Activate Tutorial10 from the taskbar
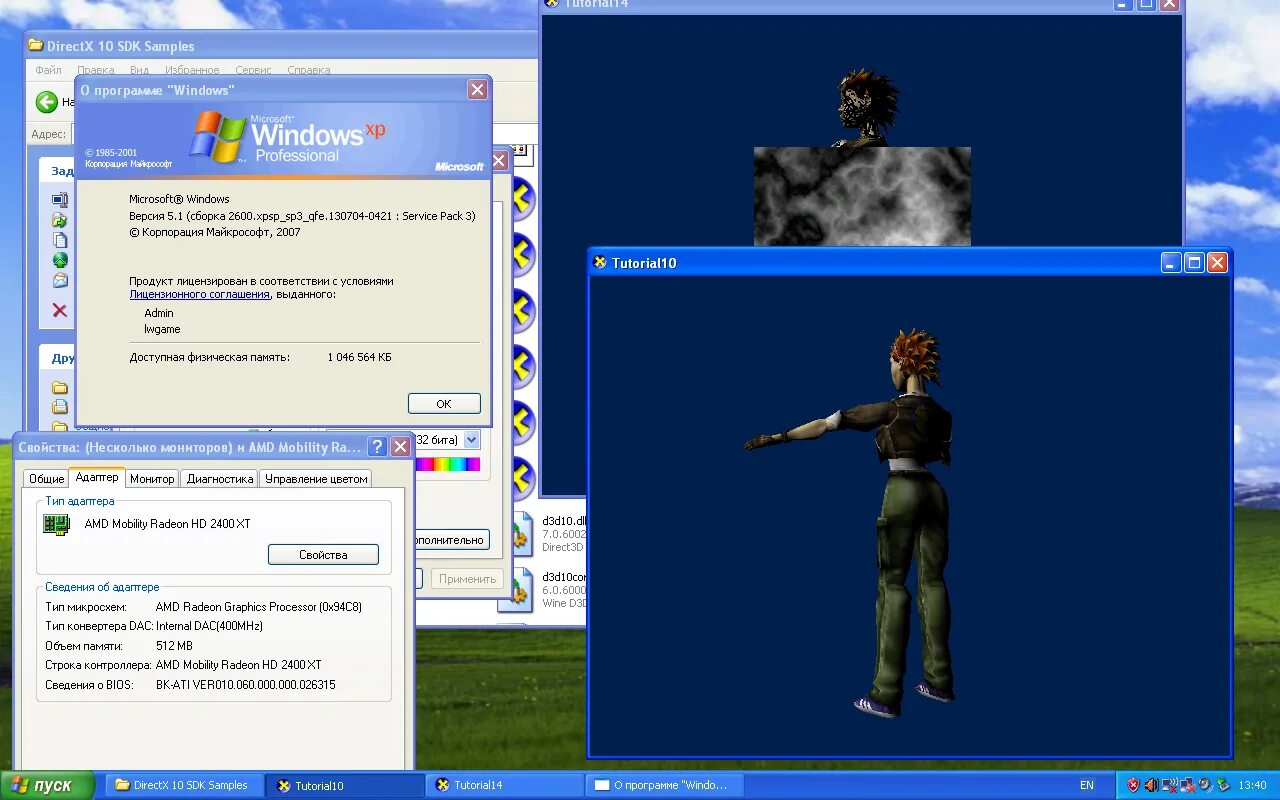The height and width of the screenshot is (800, 1280). pyautogui.click(x=346, y=785)
